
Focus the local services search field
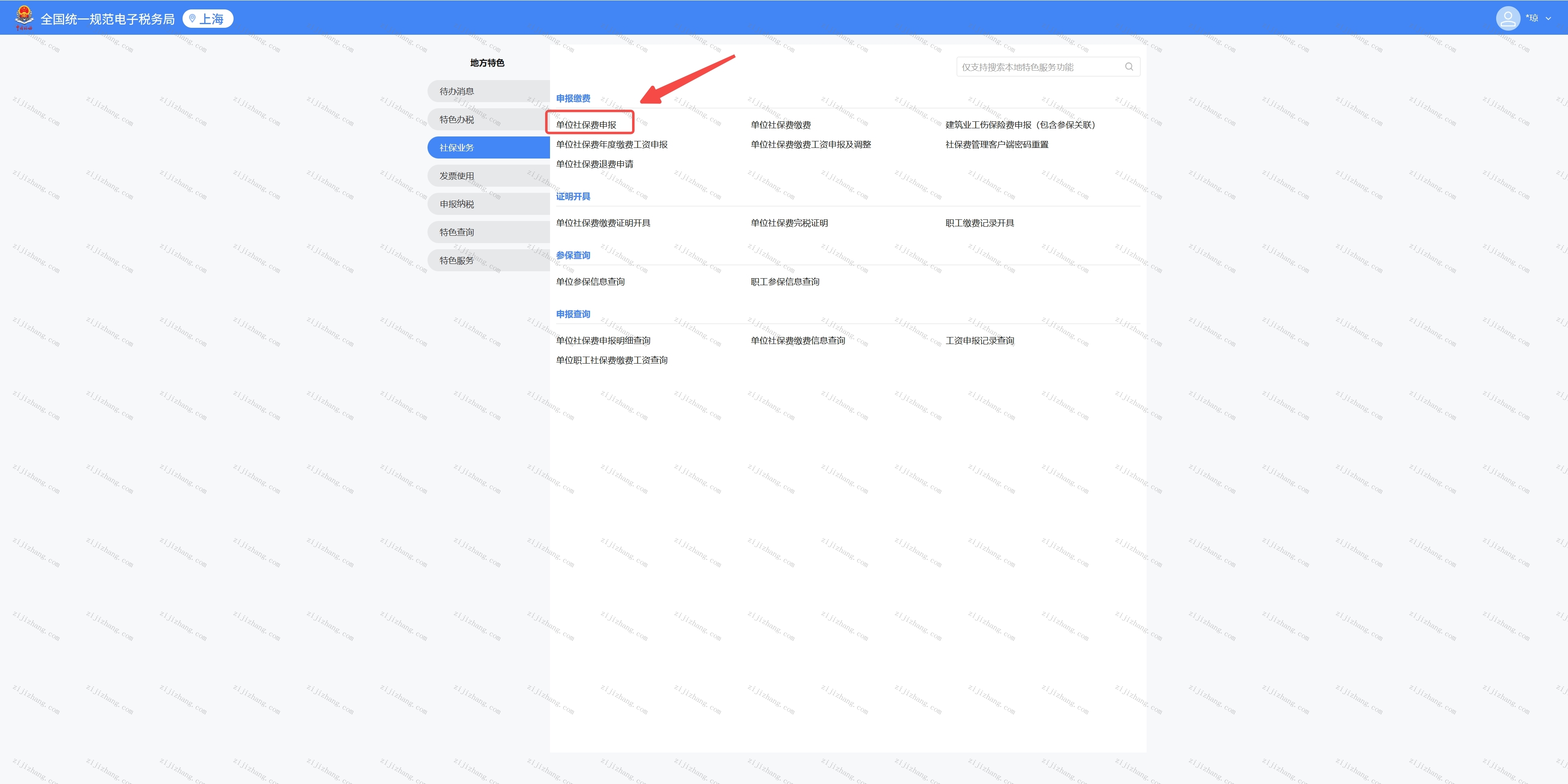pyautogui.click(x=1047, y=67)
